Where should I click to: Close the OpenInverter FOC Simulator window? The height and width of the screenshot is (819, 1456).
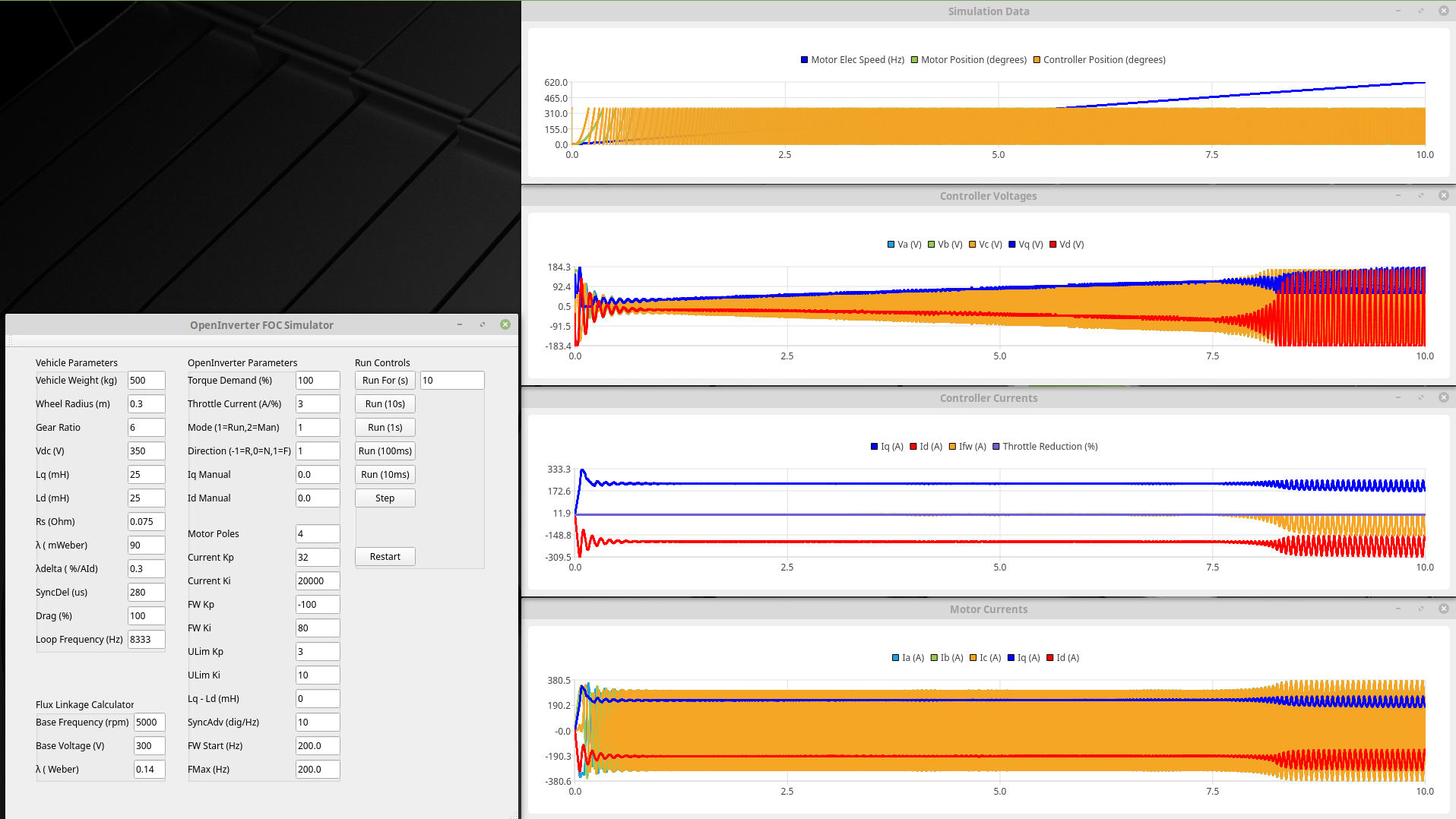click(x=505, y=324)
